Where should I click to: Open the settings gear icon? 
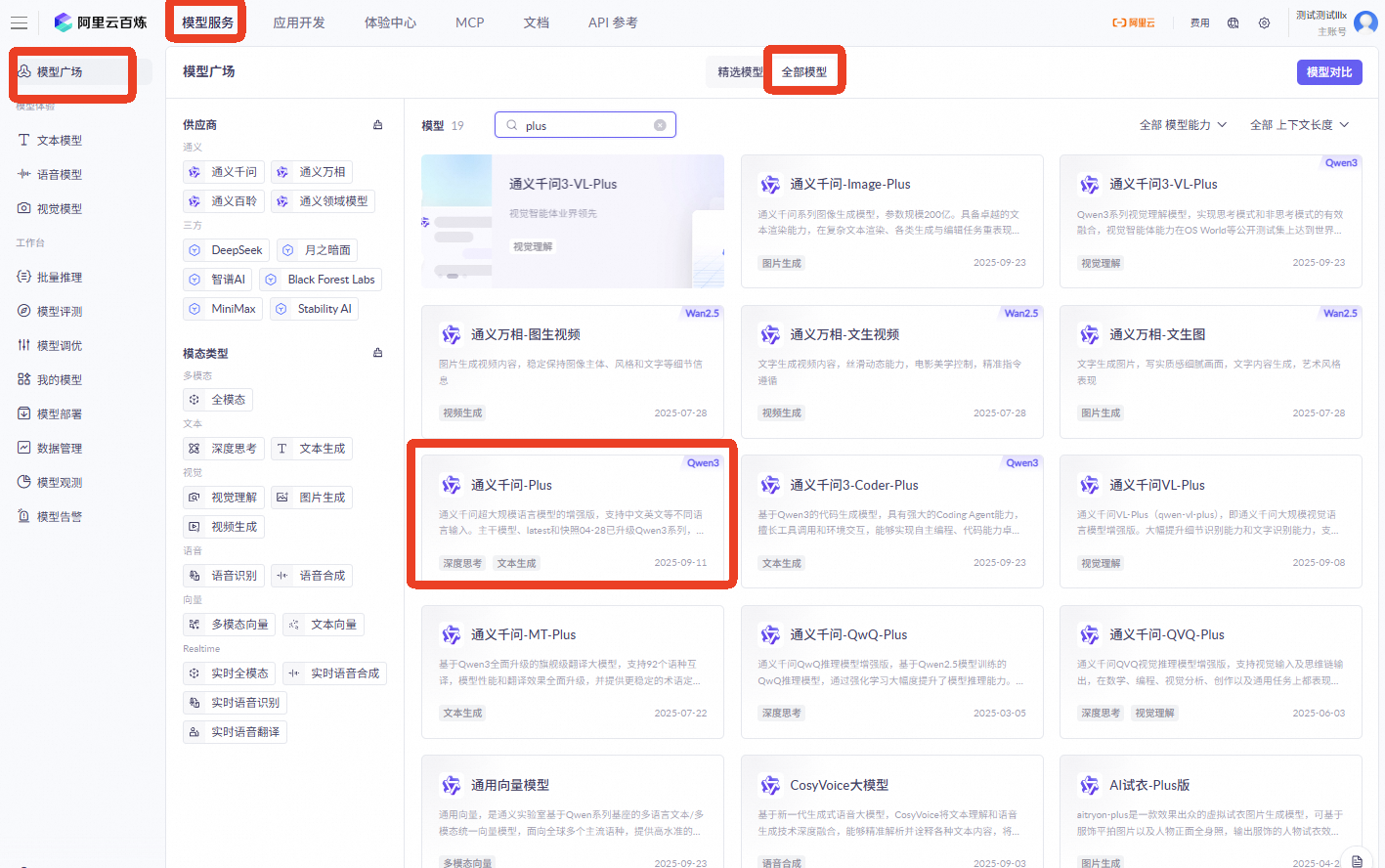pos(1264,22)
